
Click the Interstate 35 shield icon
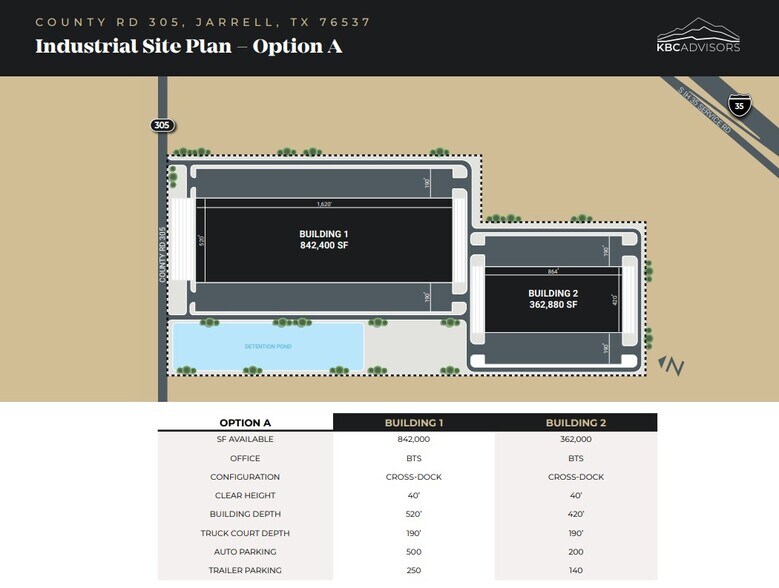tap(739, 105)
